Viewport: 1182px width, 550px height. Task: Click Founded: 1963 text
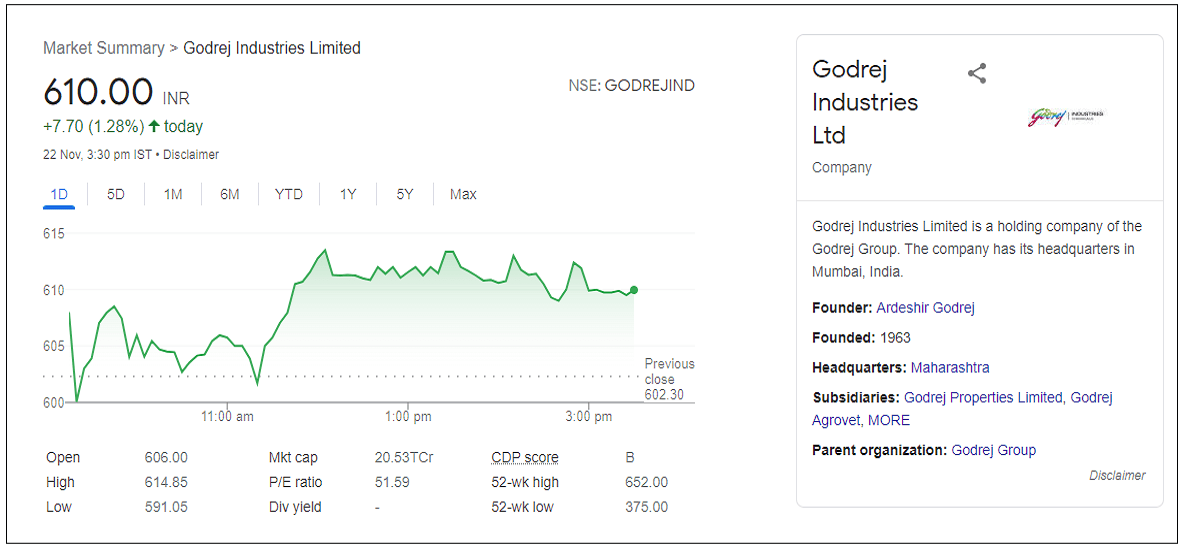coord(862,338)
